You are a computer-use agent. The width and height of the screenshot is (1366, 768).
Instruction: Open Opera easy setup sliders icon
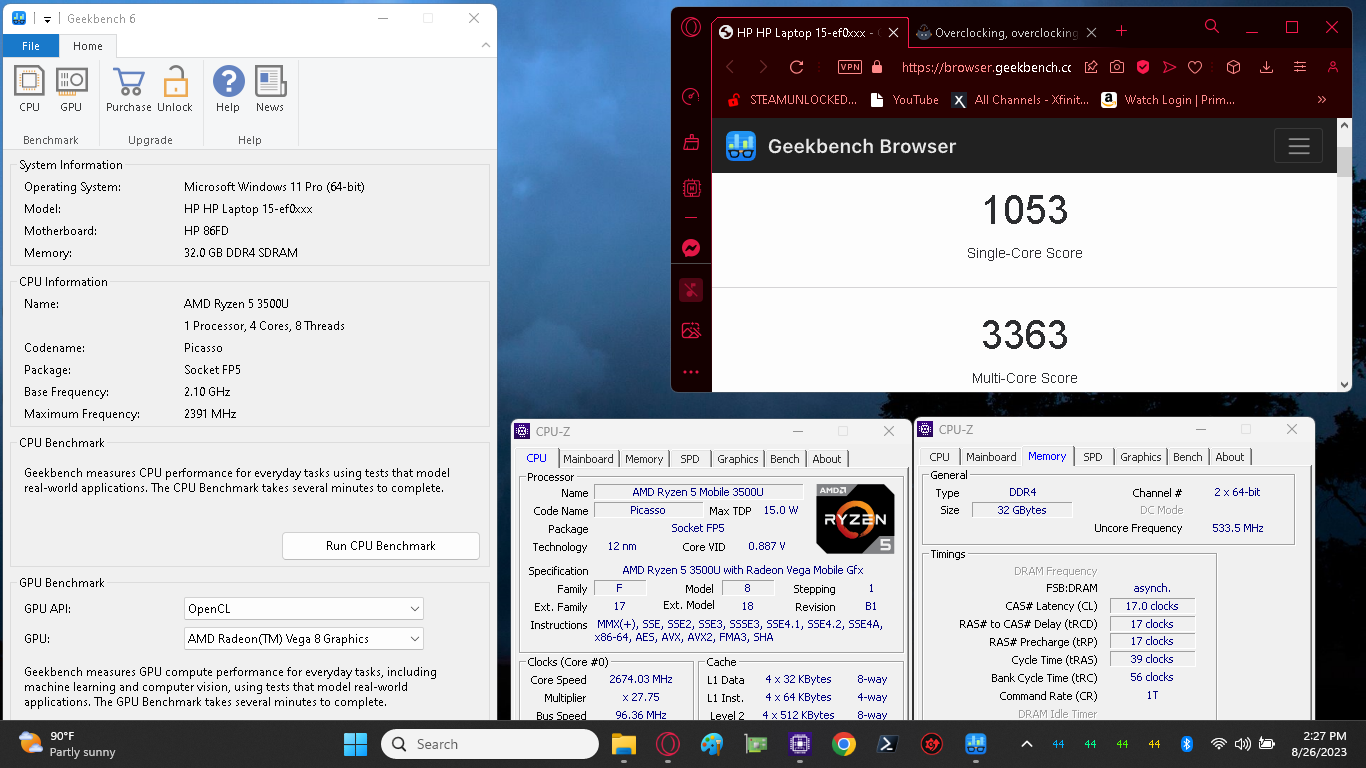pyautogui.click(x=1299, y=67)
